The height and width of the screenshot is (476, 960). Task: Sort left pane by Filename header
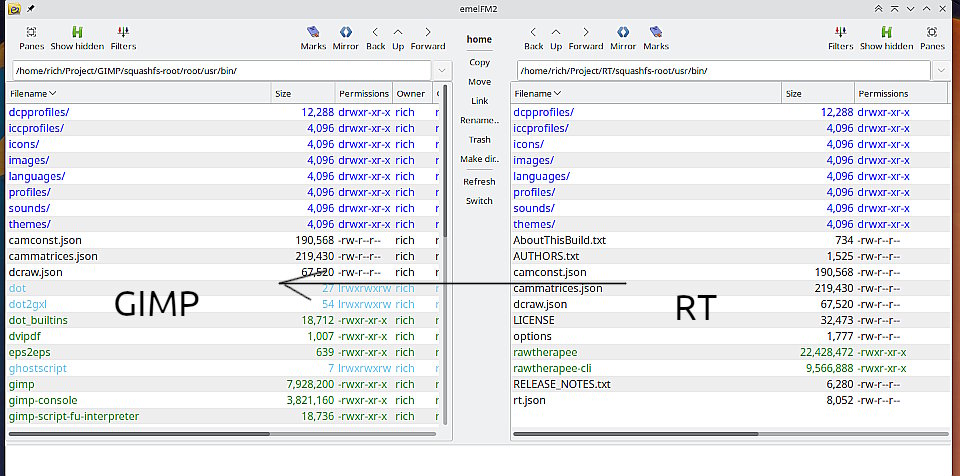point(138,94)
